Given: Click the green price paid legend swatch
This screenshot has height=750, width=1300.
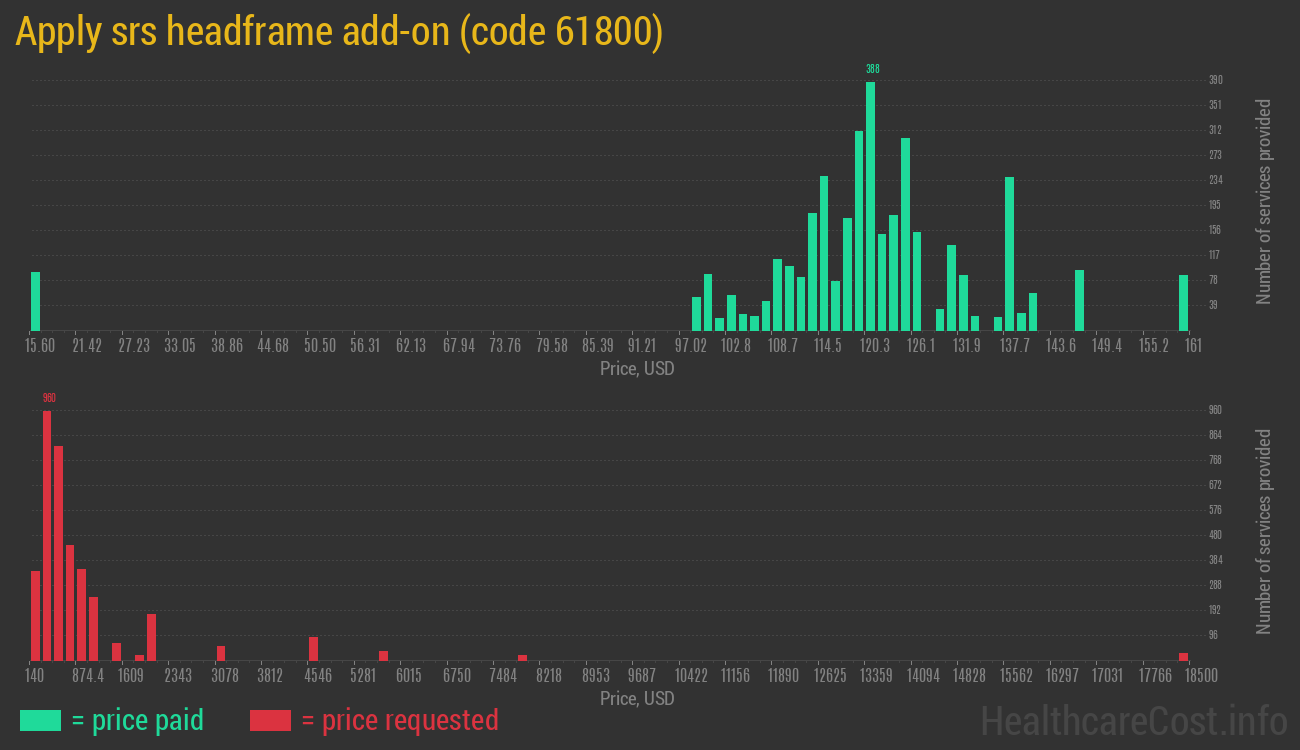Looking at the screenshot, I should 40,720.
